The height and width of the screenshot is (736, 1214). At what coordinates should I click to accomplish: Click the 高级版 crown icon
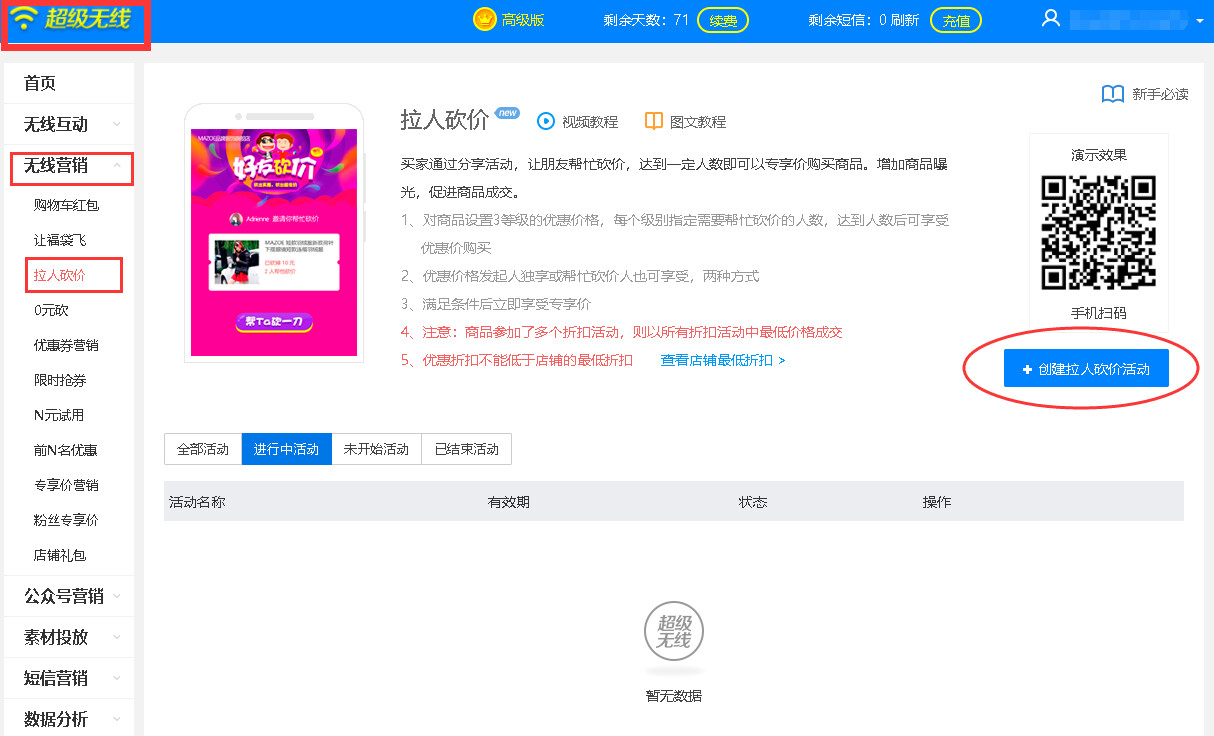(485, 19)
